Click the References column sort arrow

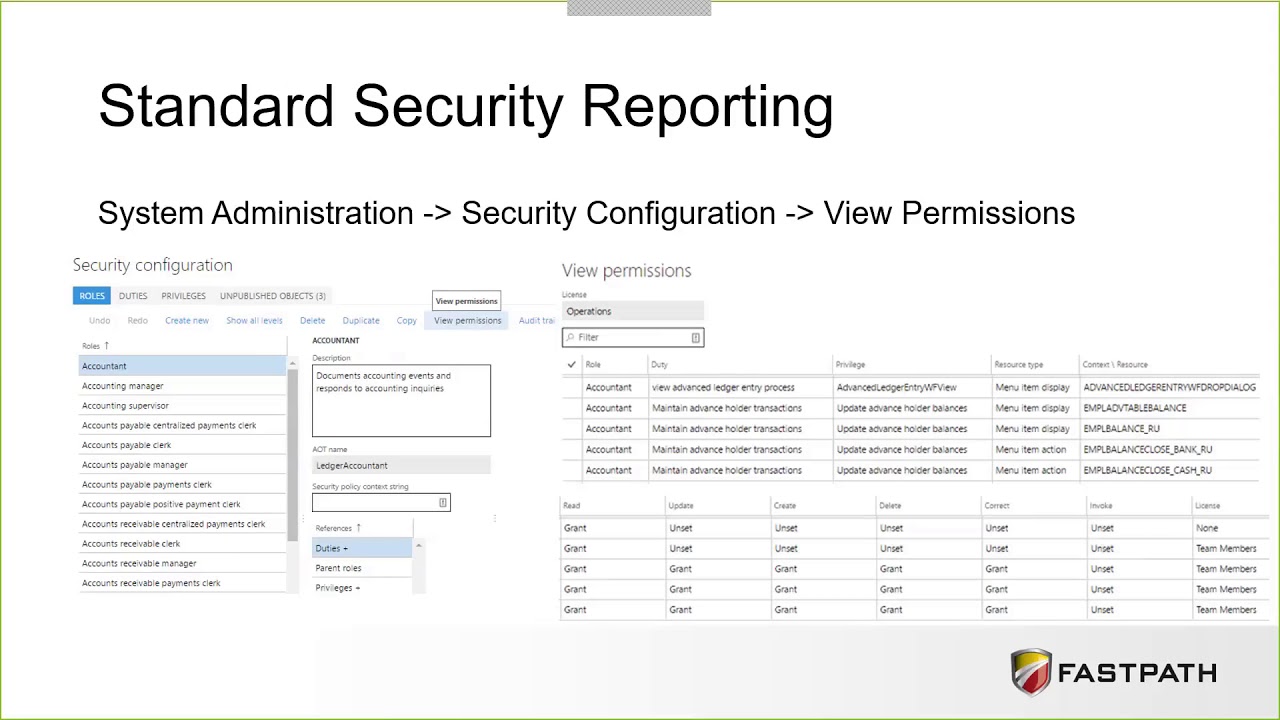click(x=358, y=528)
